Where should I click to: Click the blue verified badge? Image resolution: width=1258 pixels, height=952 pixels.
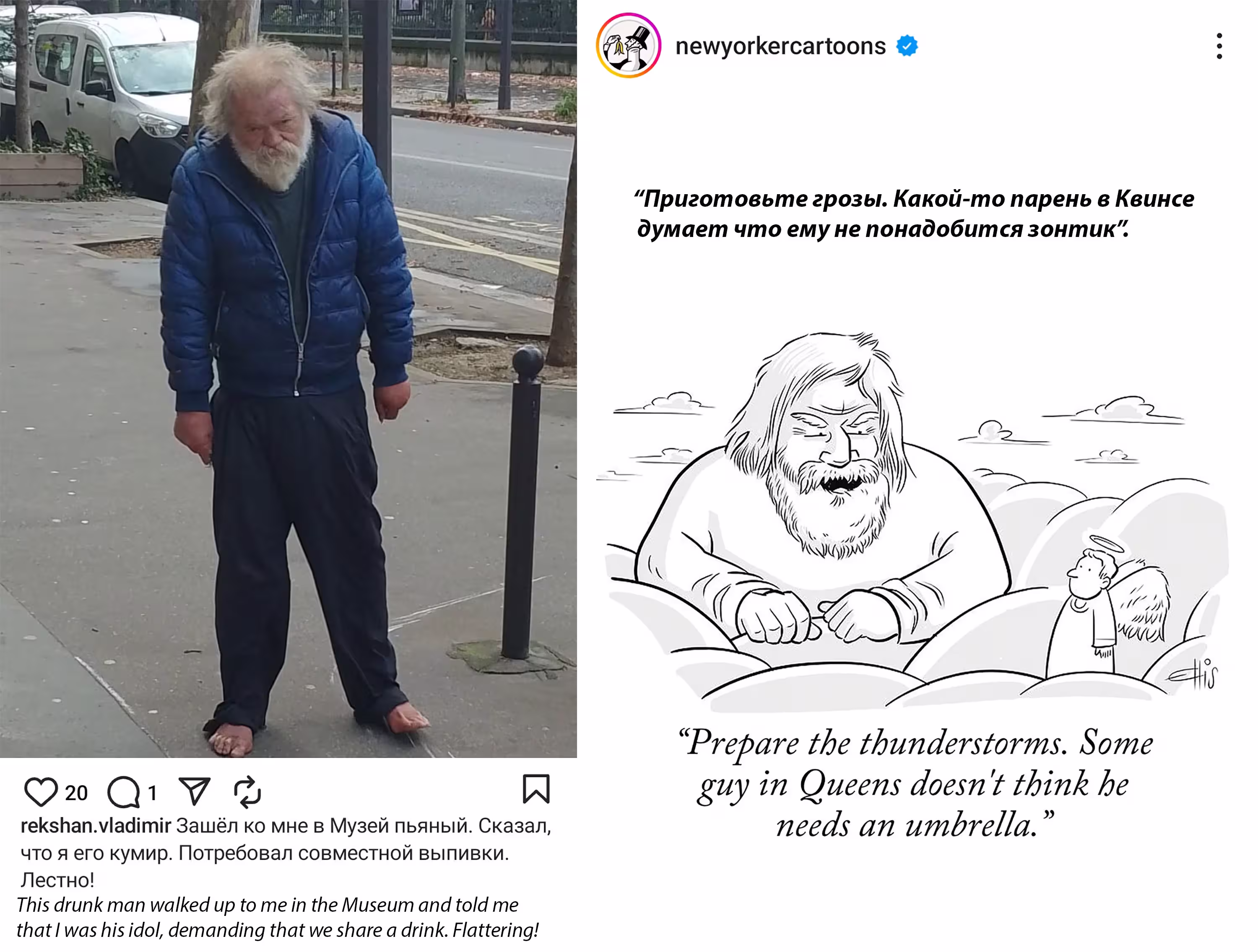click(907, 46)
